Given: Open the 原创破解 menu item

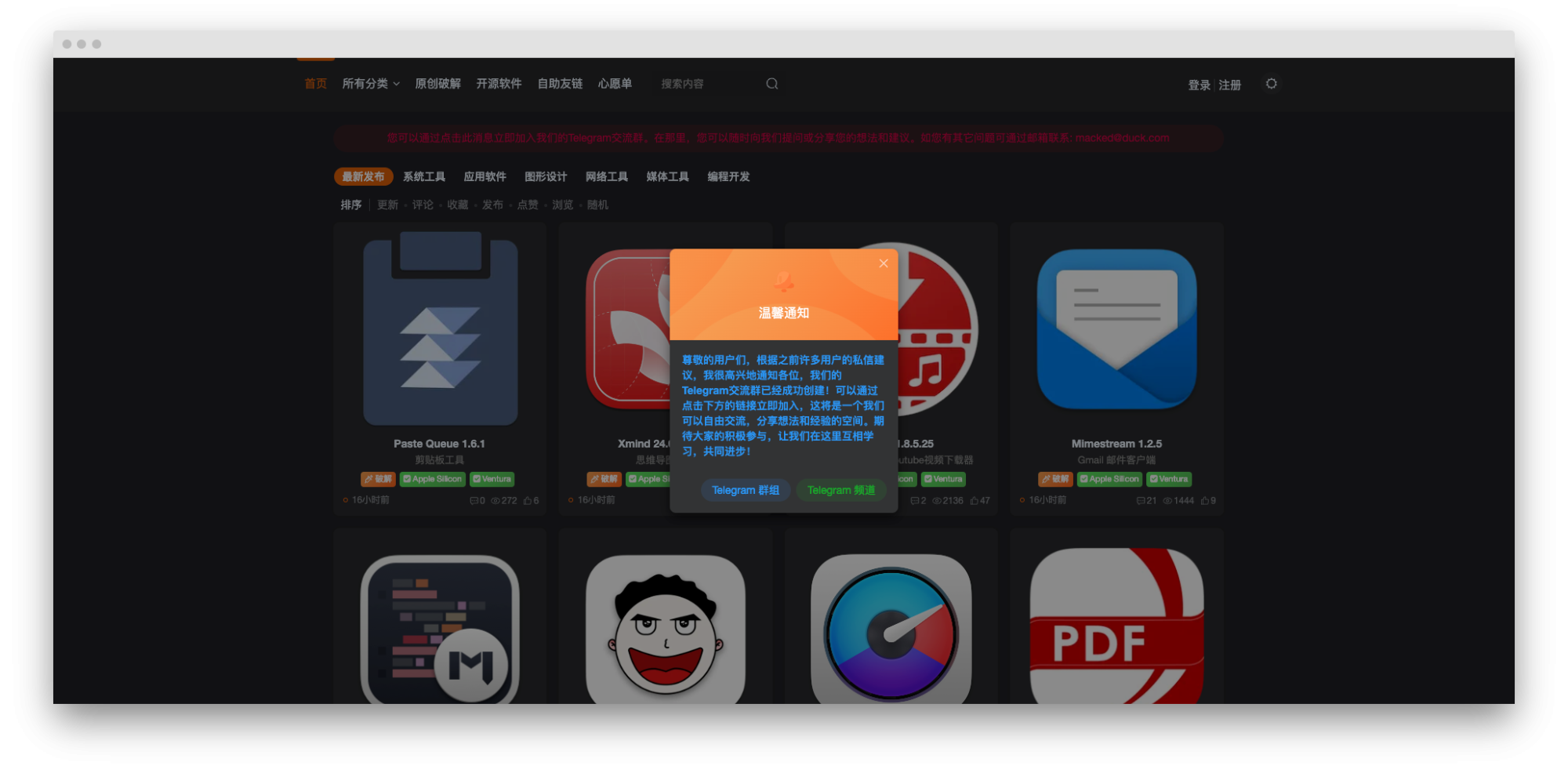Looking at the screenshot, I should click(437, 83).
